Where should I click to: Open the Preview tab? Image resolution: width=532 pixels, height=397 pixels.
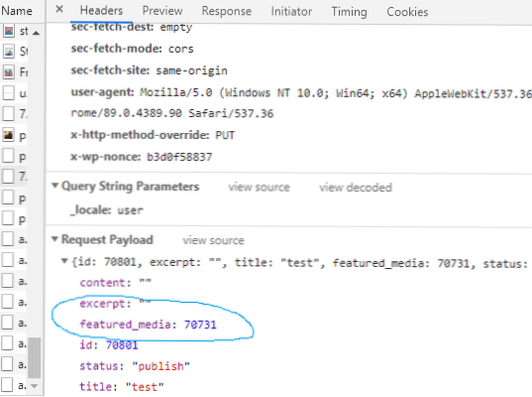[163, 11]
